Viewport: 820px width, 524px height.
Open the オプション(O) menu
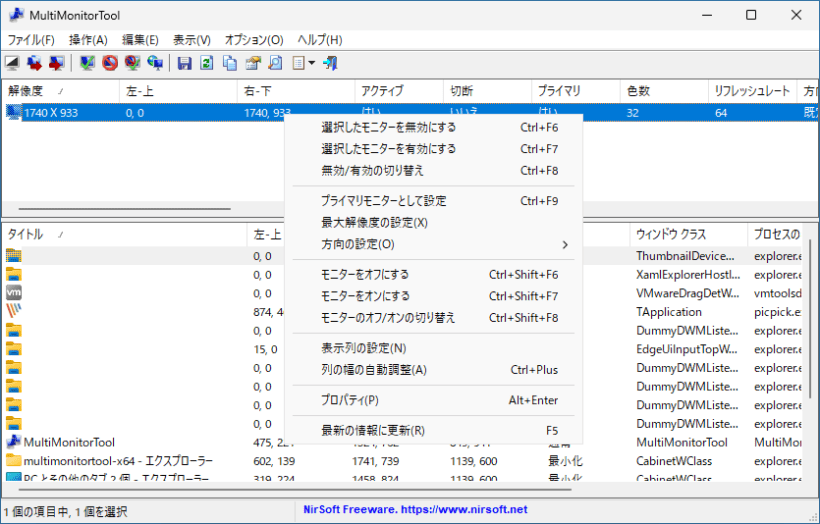(x=254, y=40)
